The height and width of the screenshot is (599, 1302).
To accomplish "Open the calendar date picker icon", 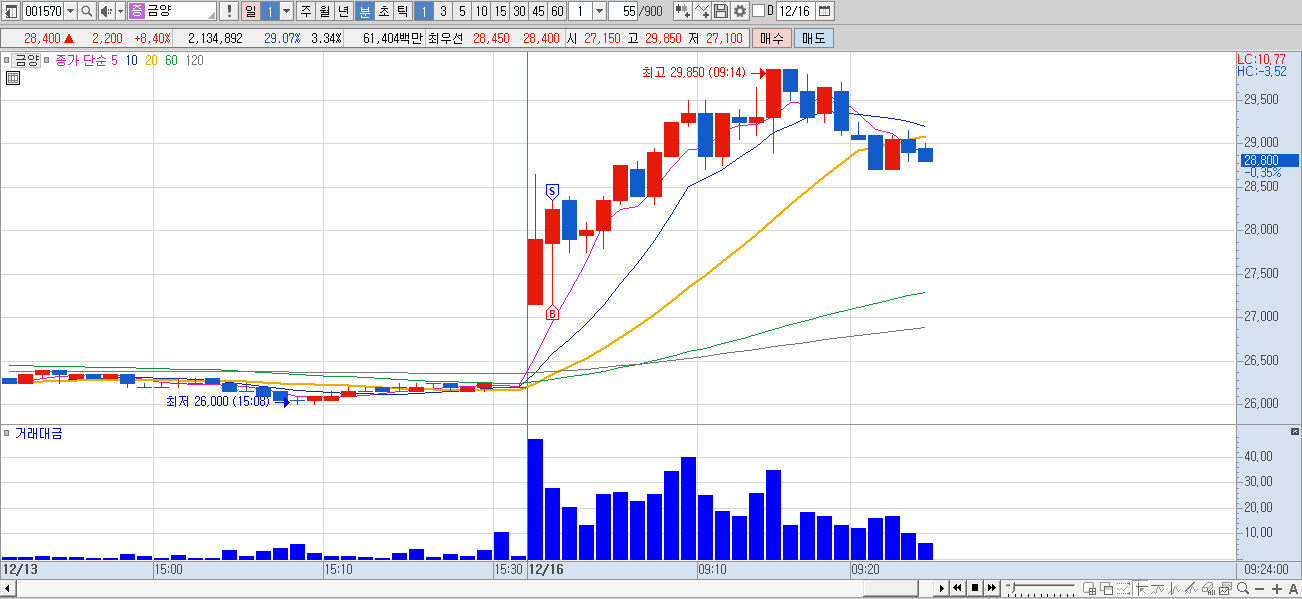I will click(824, 12).
